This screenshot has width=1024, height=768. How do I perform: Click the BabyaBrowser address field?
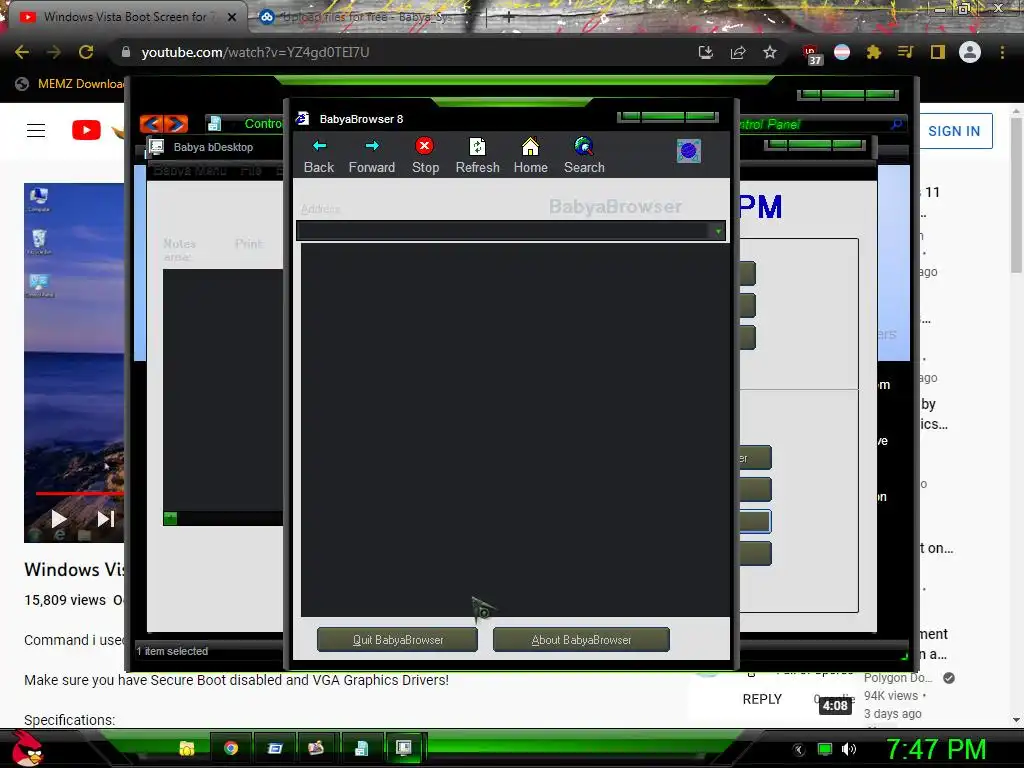coord(504,231)
